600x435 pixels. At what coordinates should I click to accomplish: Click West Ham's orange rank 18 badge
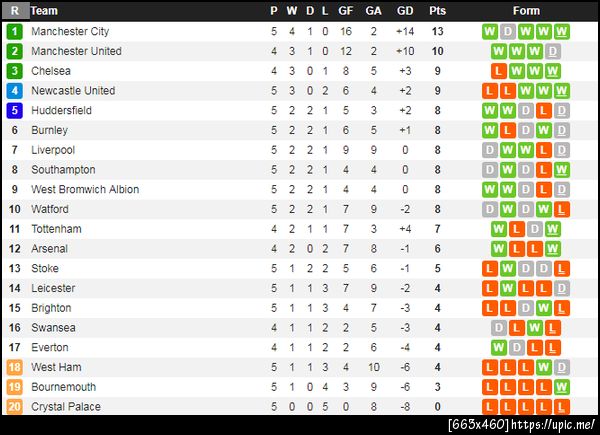15,367
